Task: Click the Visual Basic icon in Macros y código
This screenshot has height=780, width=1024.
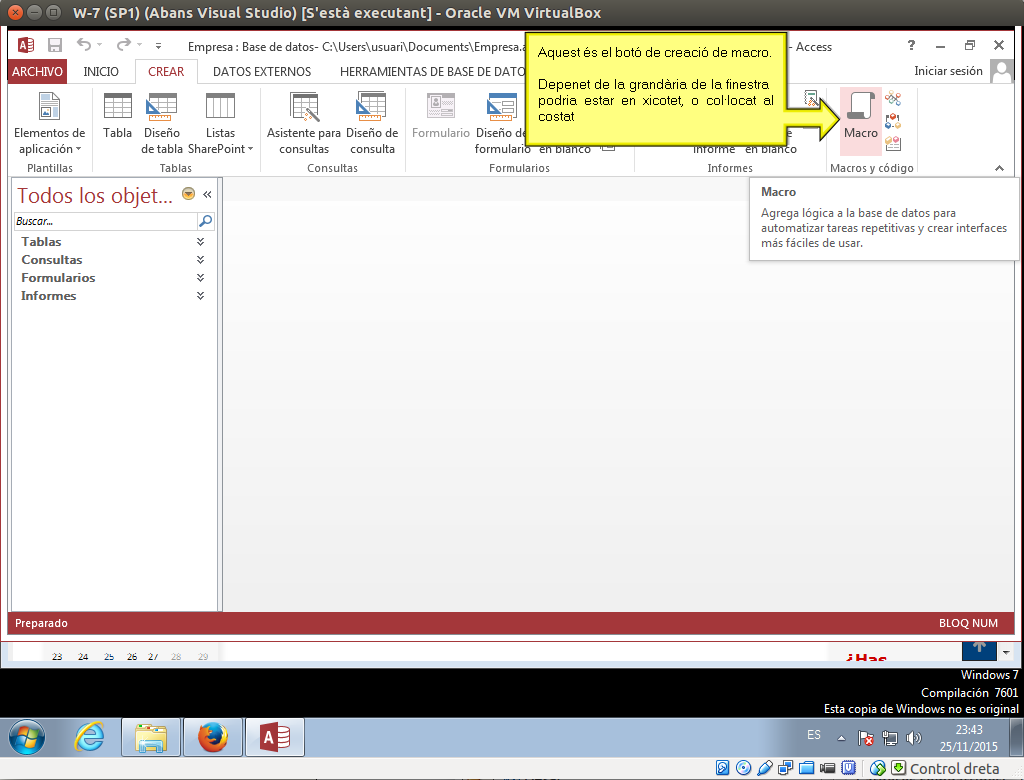Action: 893,143
